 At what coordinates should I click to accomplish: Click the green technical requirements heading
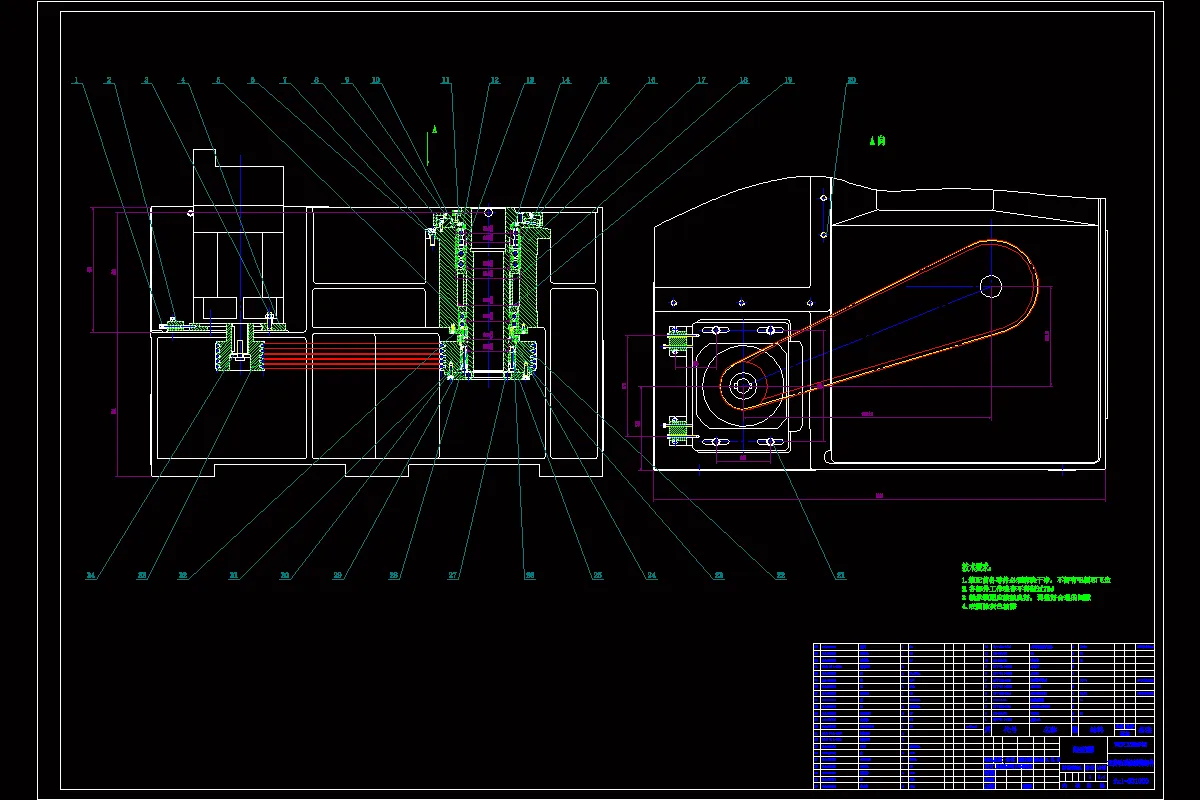point(975,567)
